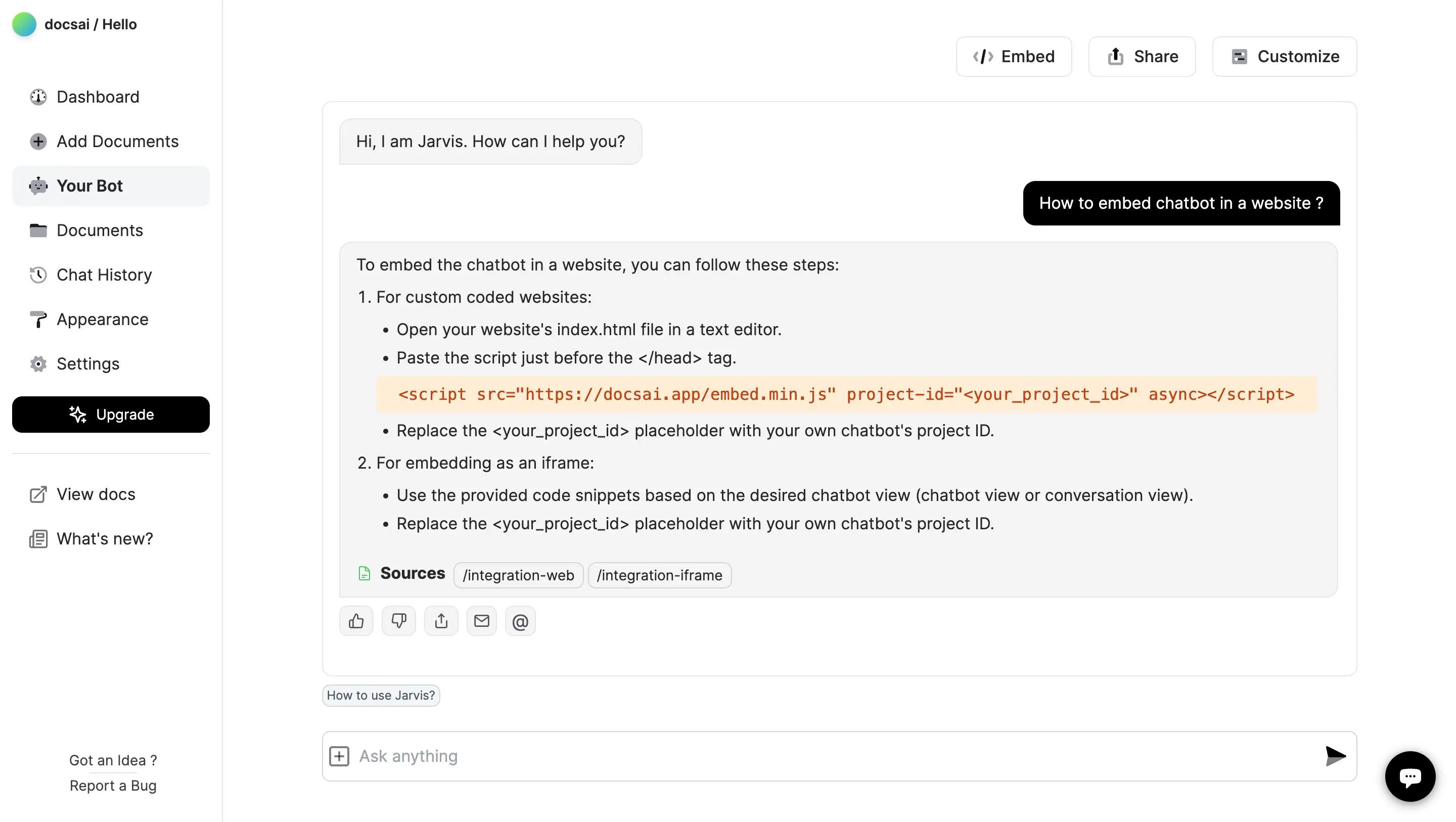The image size is (1456, 822).
Task: Select the 'How to use Jarvis?' suggestion
Action: (x=381, y=696)
